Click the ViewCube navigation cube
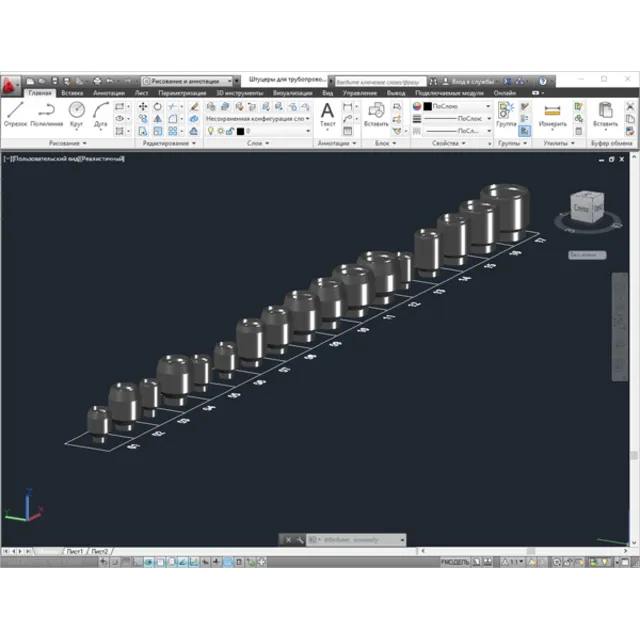Image resolution: width=640 pixels, height=640 pixels. point(587,207)
